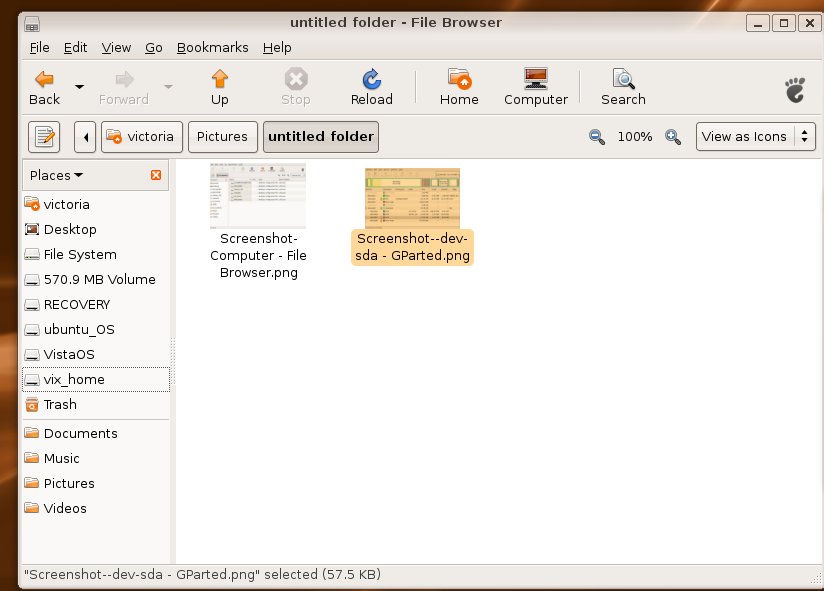
Task: Maximize the File Browser window
Action: click(x=784, y=24)
